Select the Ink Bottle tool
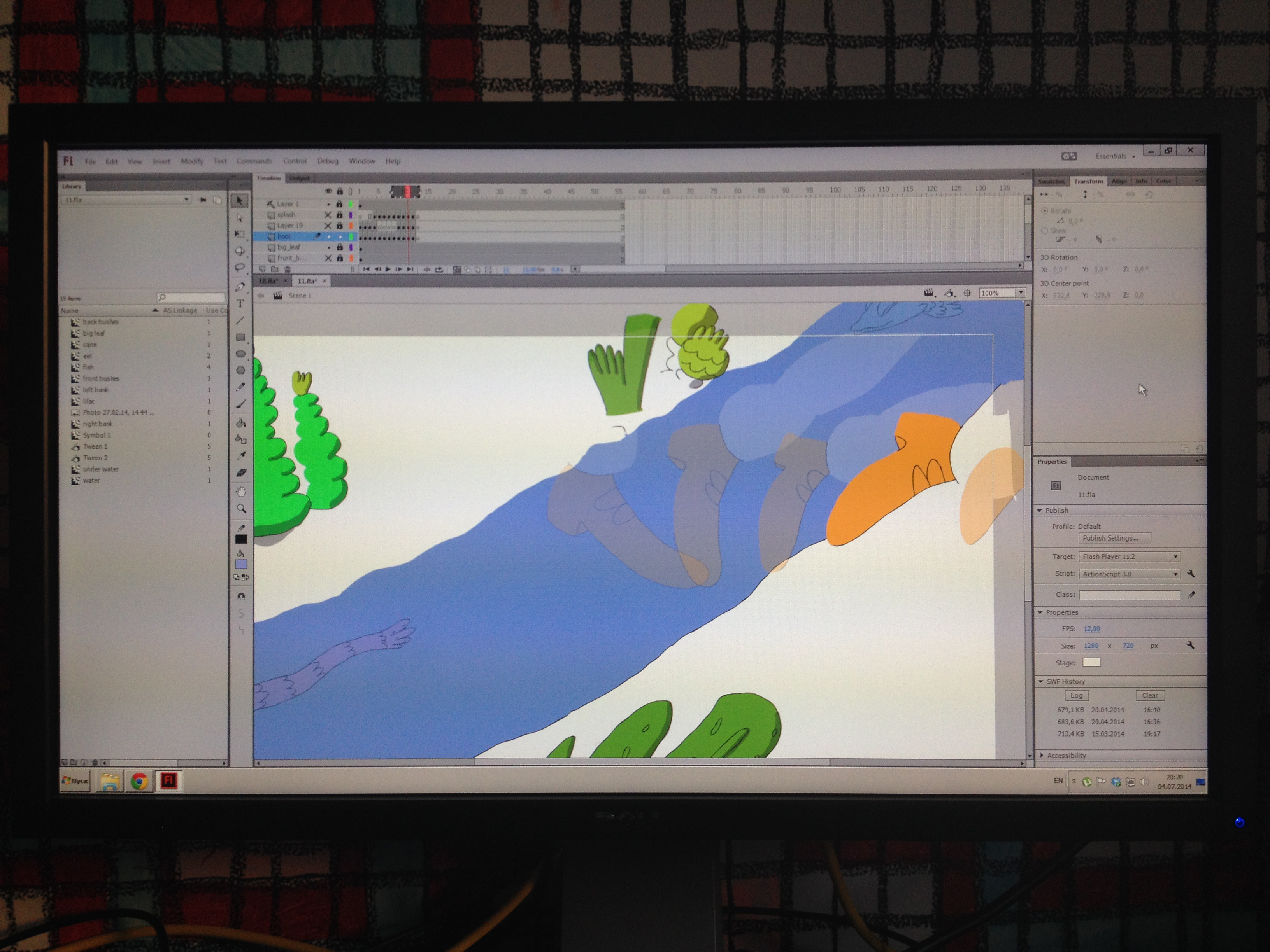 pyautogui.click(x=240, y=439)
